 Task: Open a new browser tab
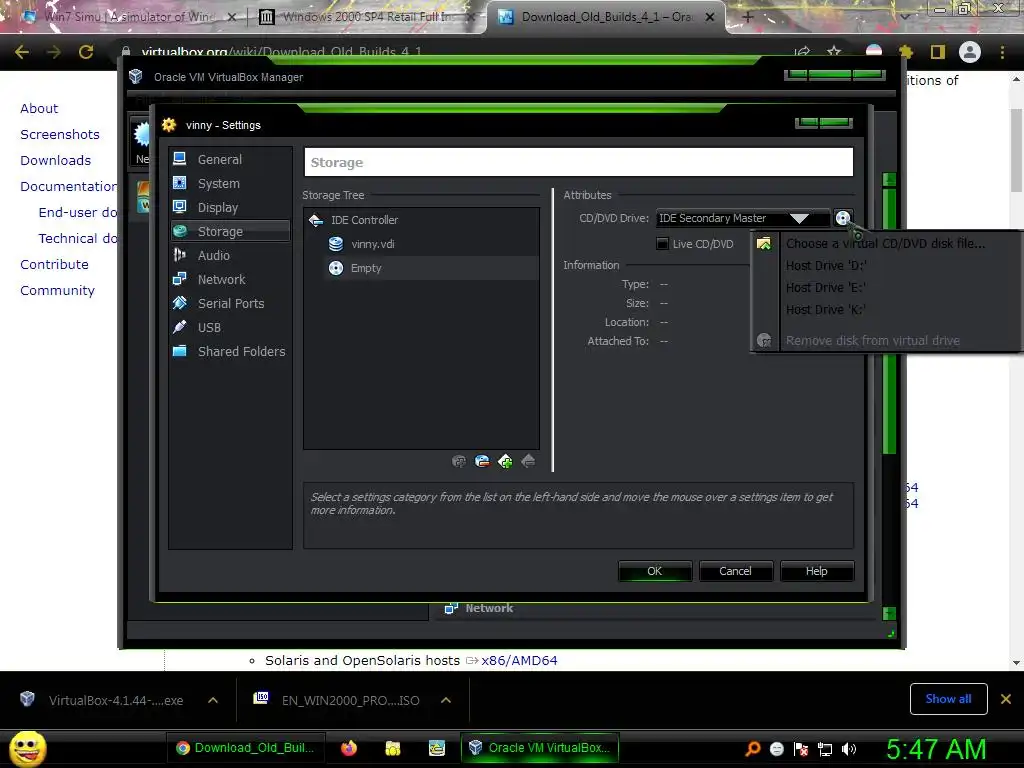pyautogui.click(x=748, y=17)
